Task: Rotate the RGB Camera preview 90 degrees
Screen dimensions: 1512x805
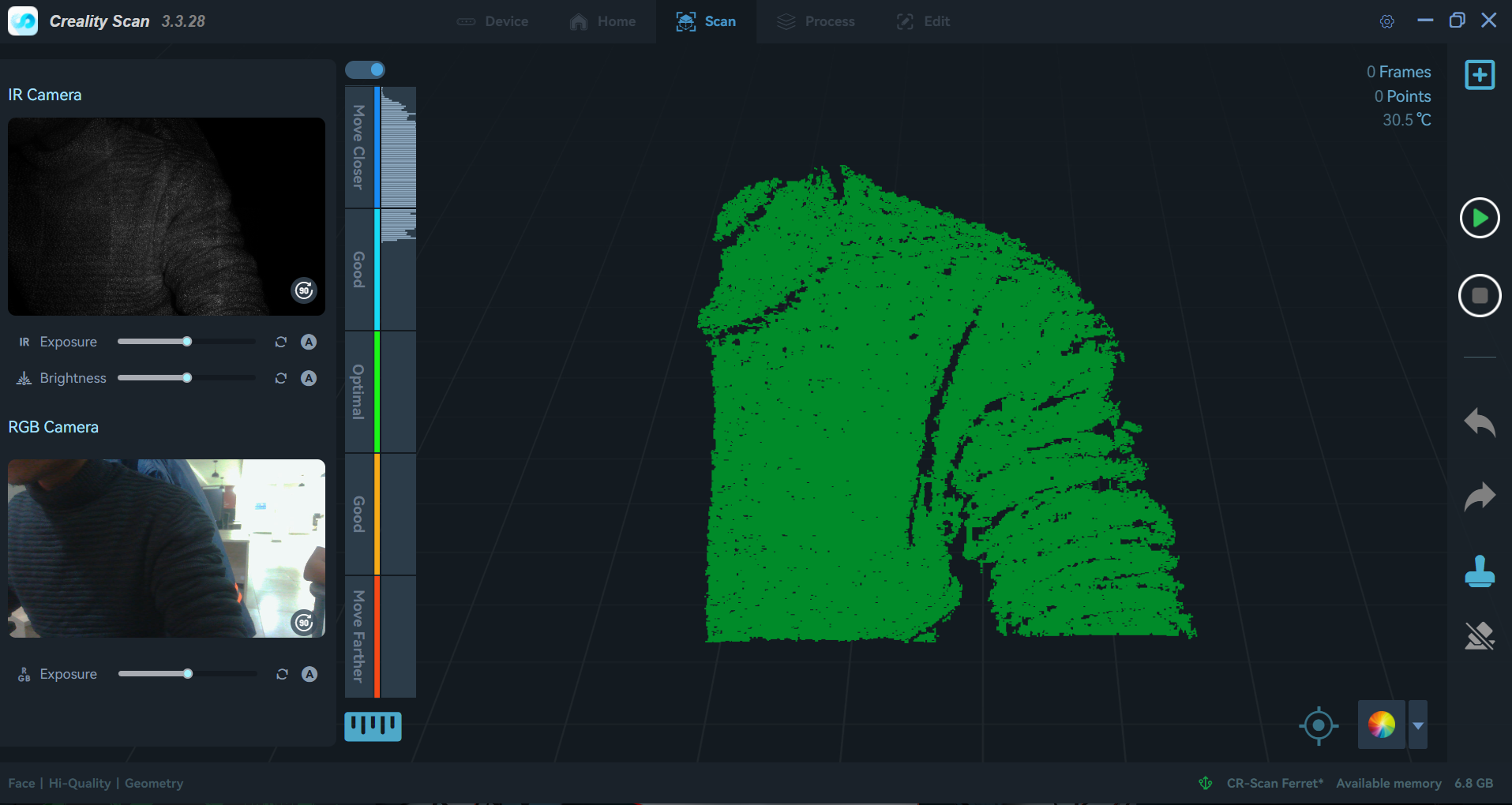Action: 304,622
